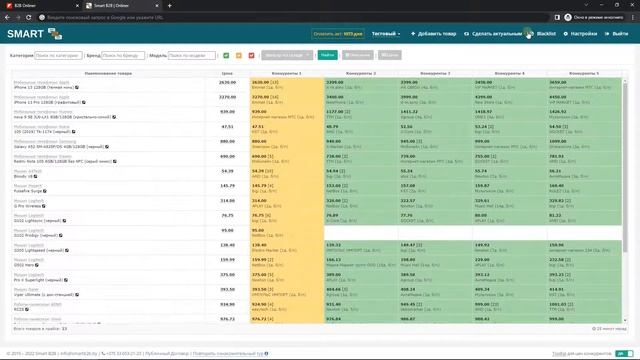Viewport: 640px width, 360px height.
Task: Focus the Модель search input
Action: tap(191, 55)
